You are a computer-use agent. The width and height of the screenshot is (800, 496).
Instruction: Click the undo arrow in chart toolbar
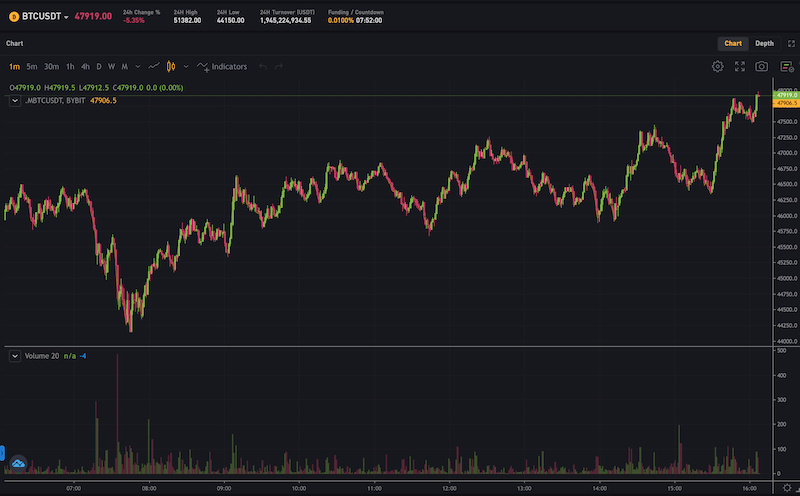pyautogui.click(x=263, y=66)
